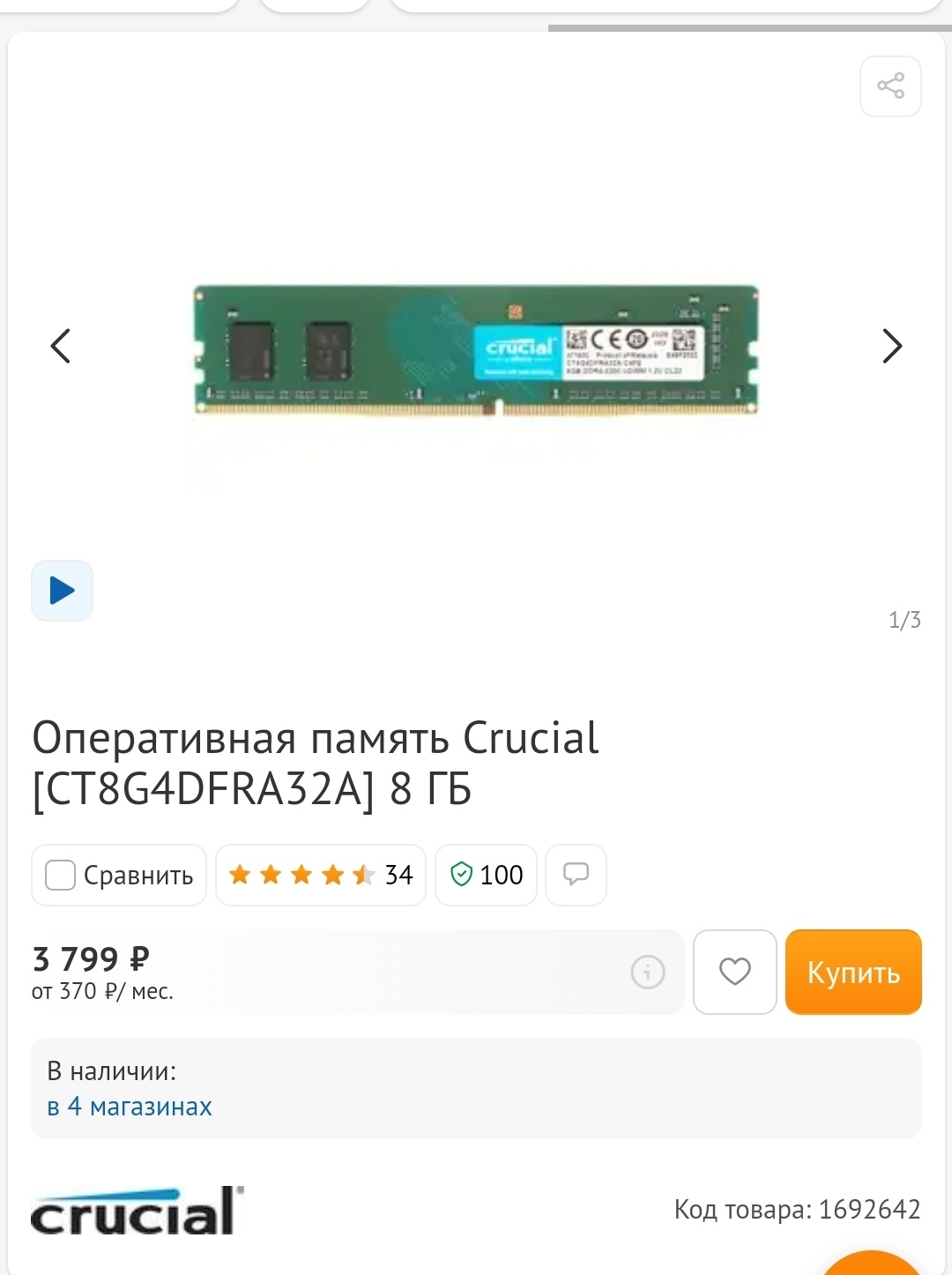Show next product image arrow

click(892, 346)
